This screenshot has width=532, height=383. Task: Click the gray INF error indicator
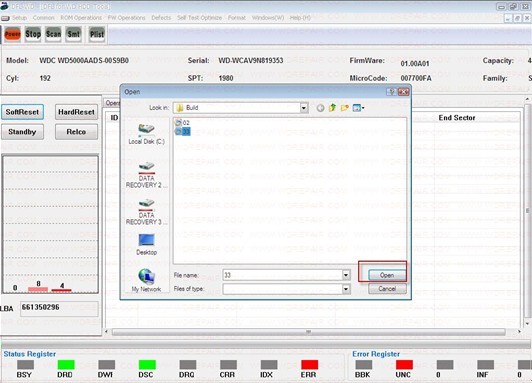tap(485, 365)
